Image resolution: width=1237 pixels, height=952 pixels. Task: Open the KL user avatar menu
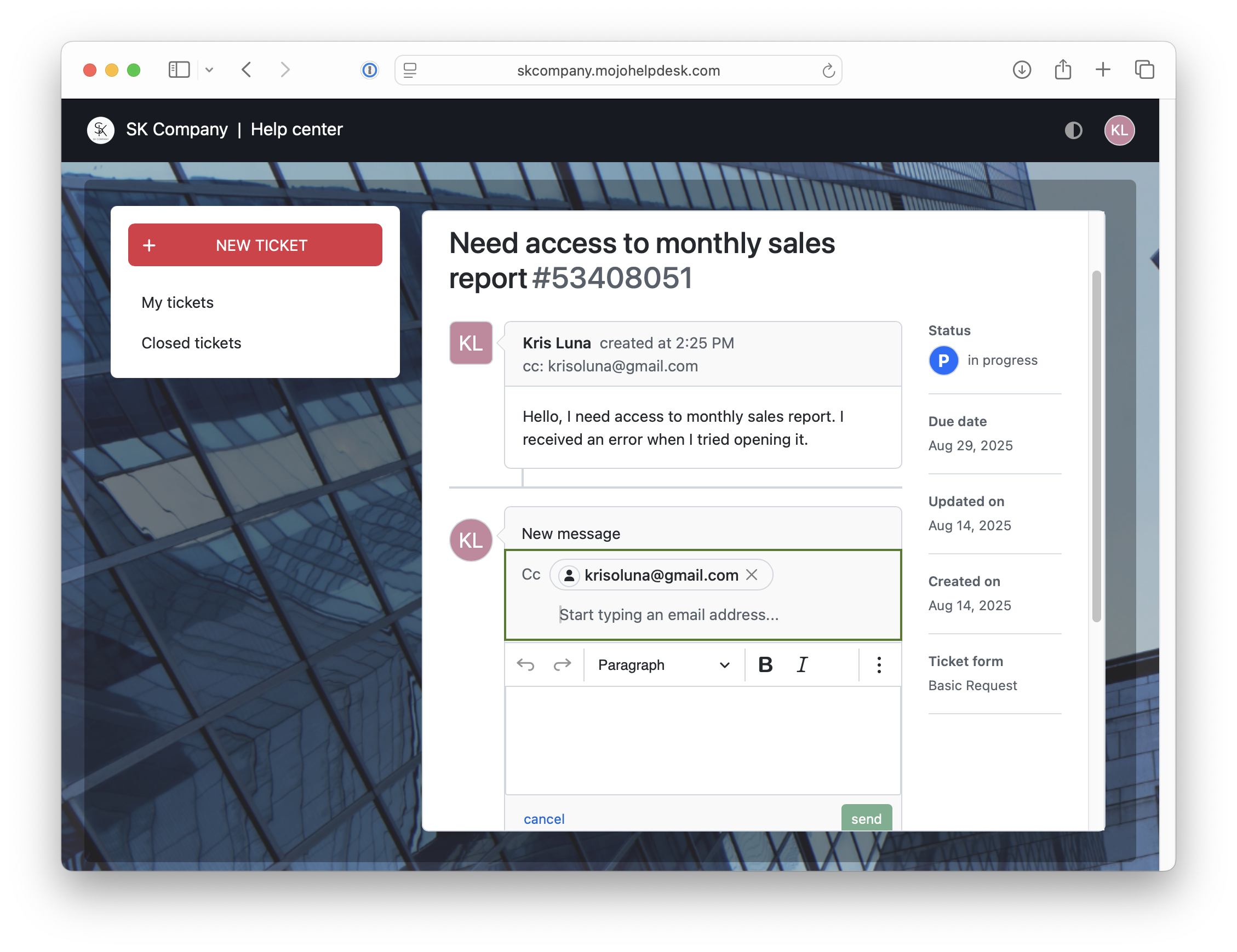1119,130
